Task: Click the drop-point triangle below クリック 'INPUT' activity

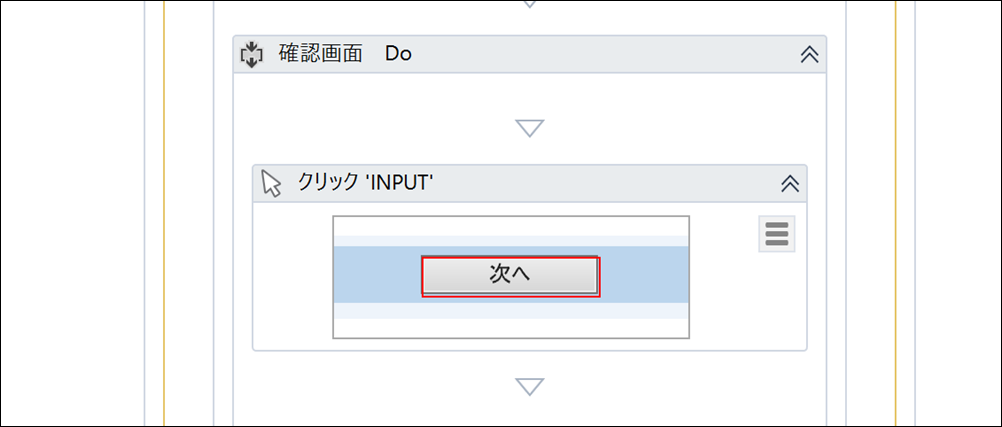Action: (529, 386)
